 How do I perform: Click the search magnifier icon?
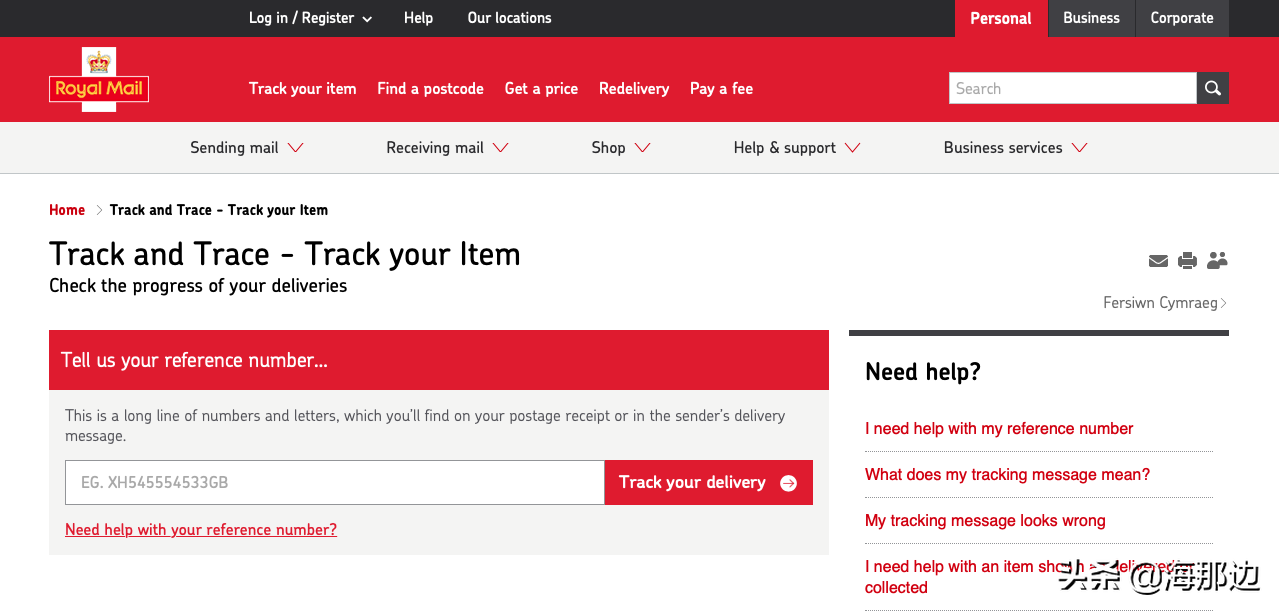click(x=1212, y=88)
